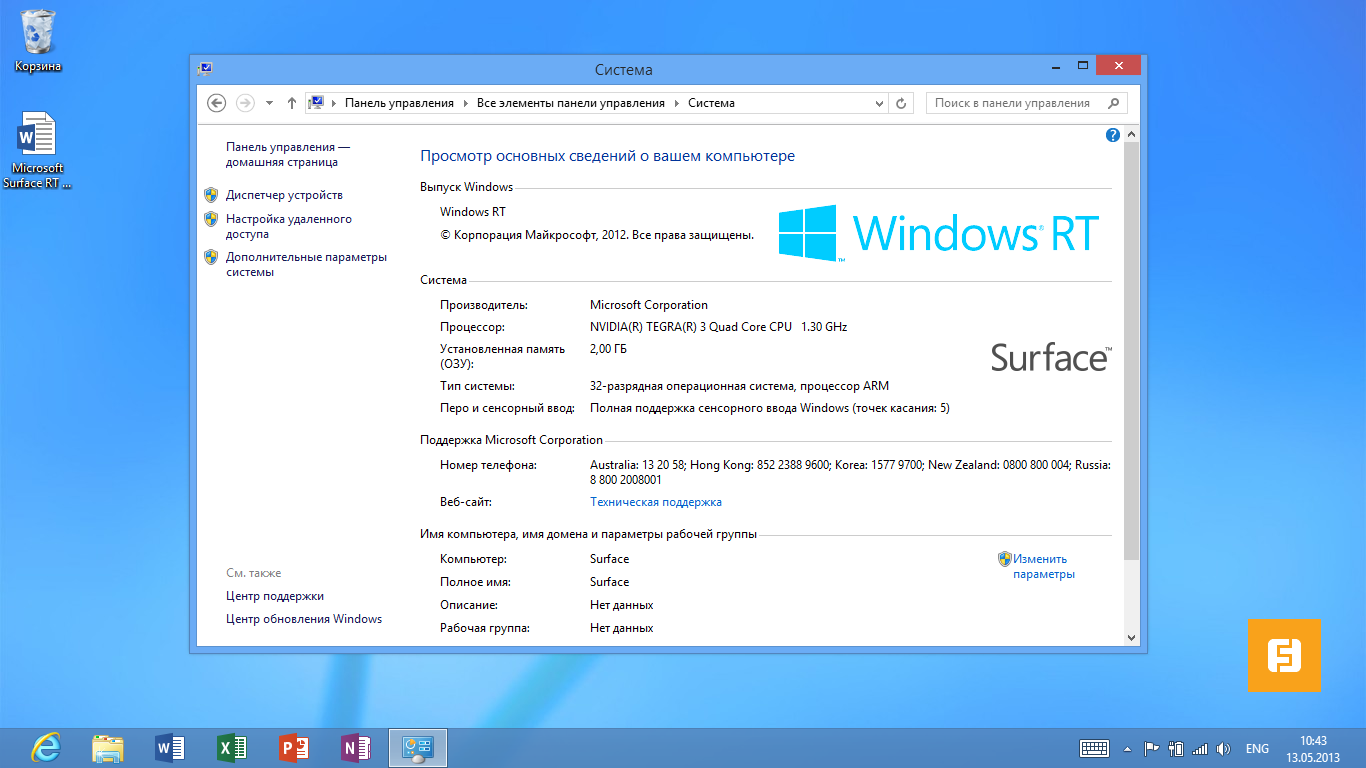Open PowerPoint from the taskbar
This screenshot has height=768, width=1366.
(x=294, y=748)
